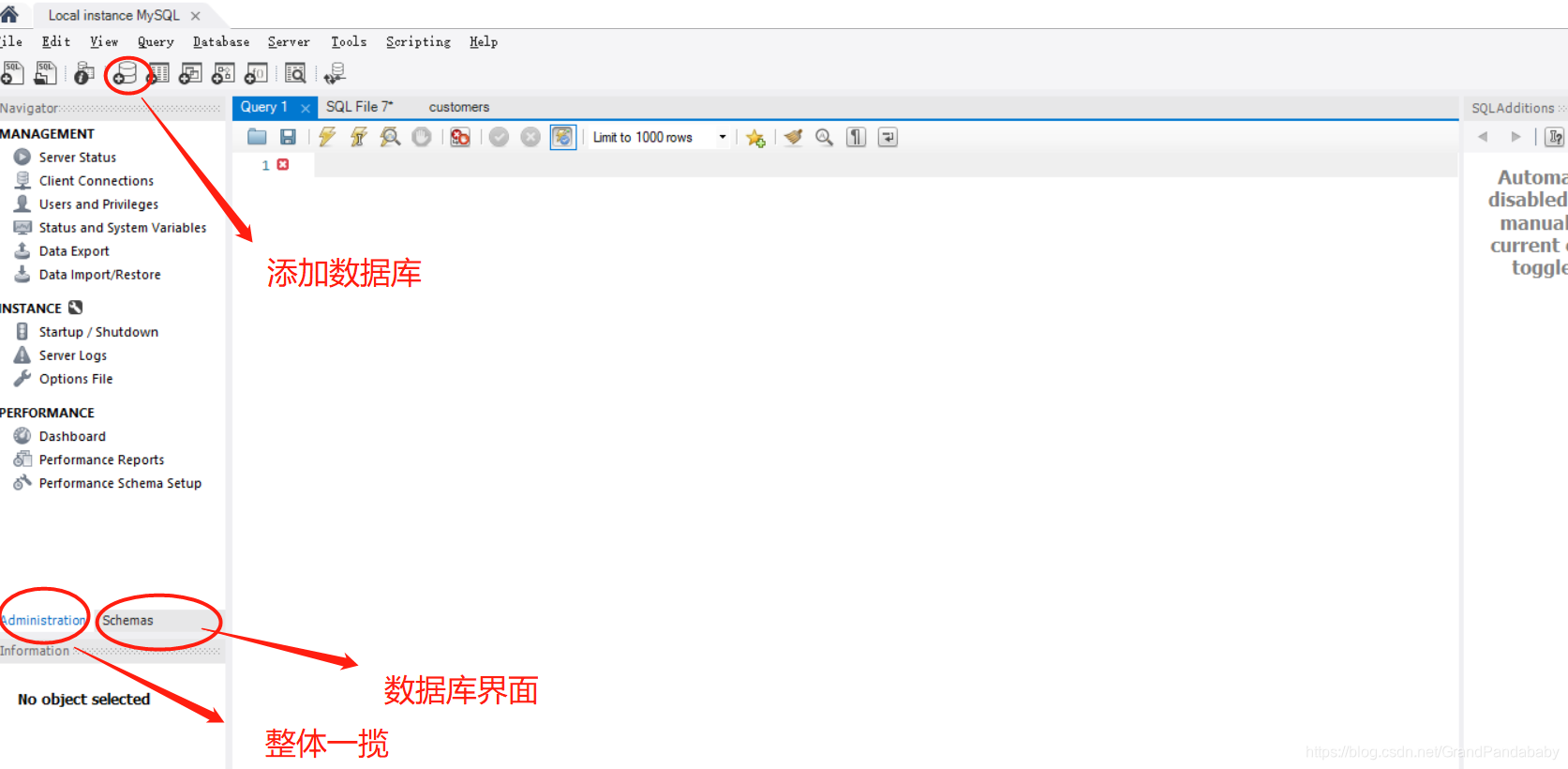Toggle invisible characters pilcrow icon

(x=856, y=137)
